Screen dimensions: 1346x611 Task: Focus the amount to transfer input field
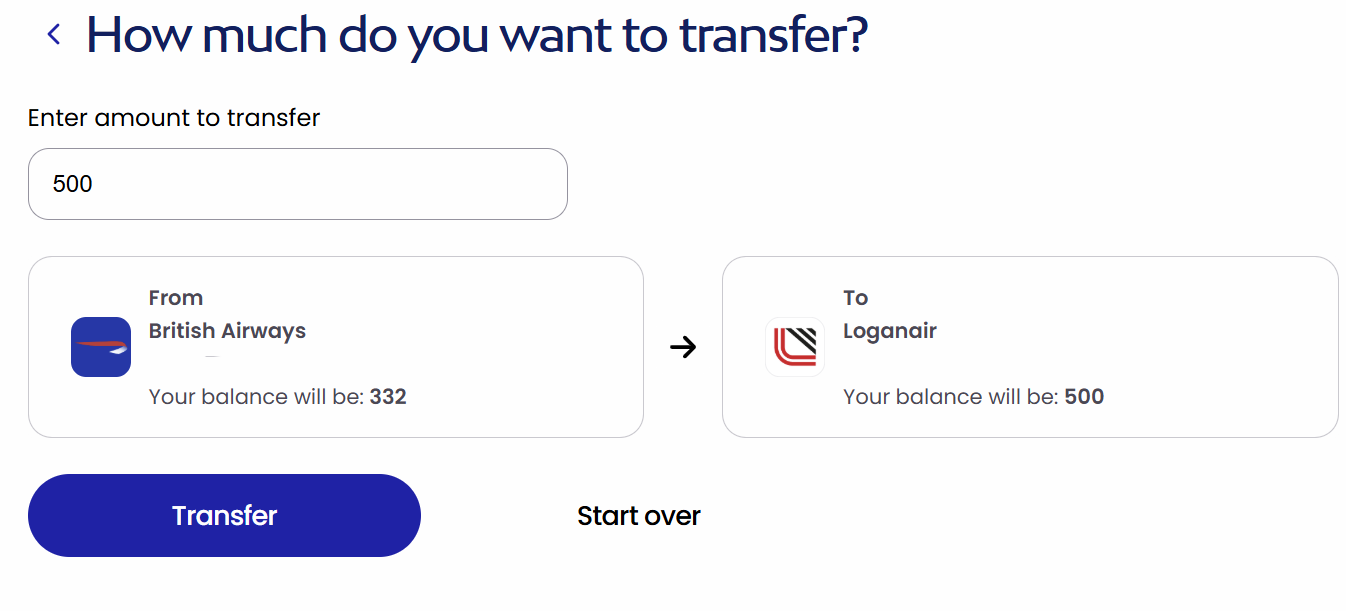coord(297,184)
